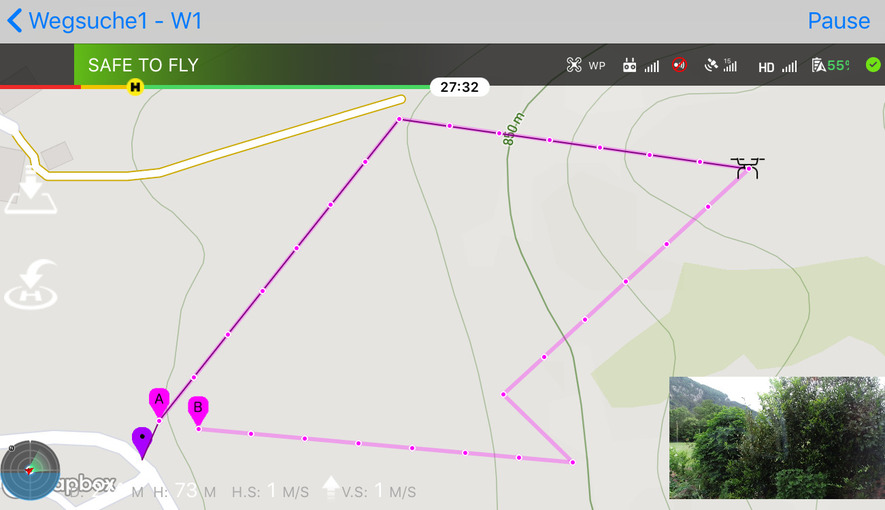Screen dimensions: 885x510
Task: Tap the SAFE TO FLY status banner
Action: click(x=143, y=65)
